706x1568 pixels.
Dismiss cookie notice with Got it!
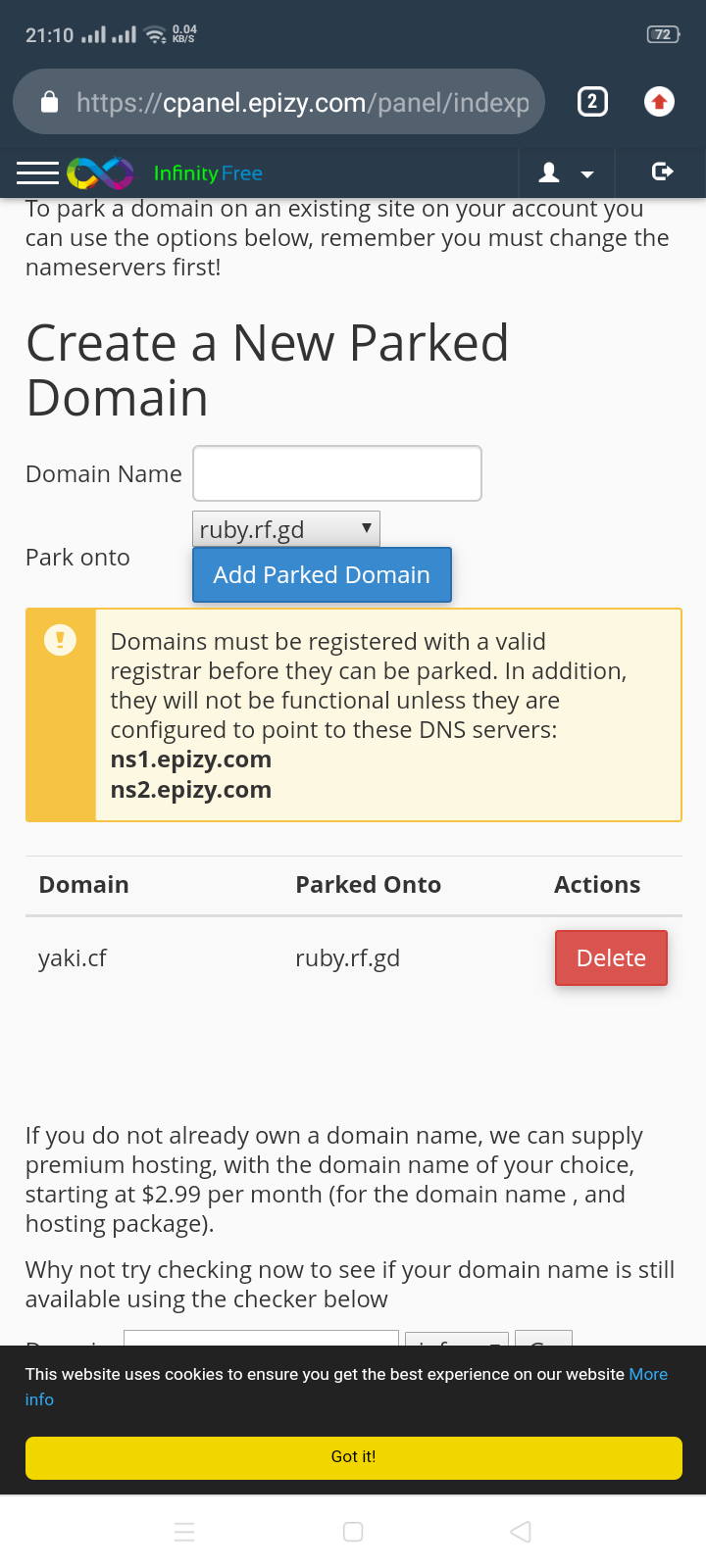click(353, 1457)
